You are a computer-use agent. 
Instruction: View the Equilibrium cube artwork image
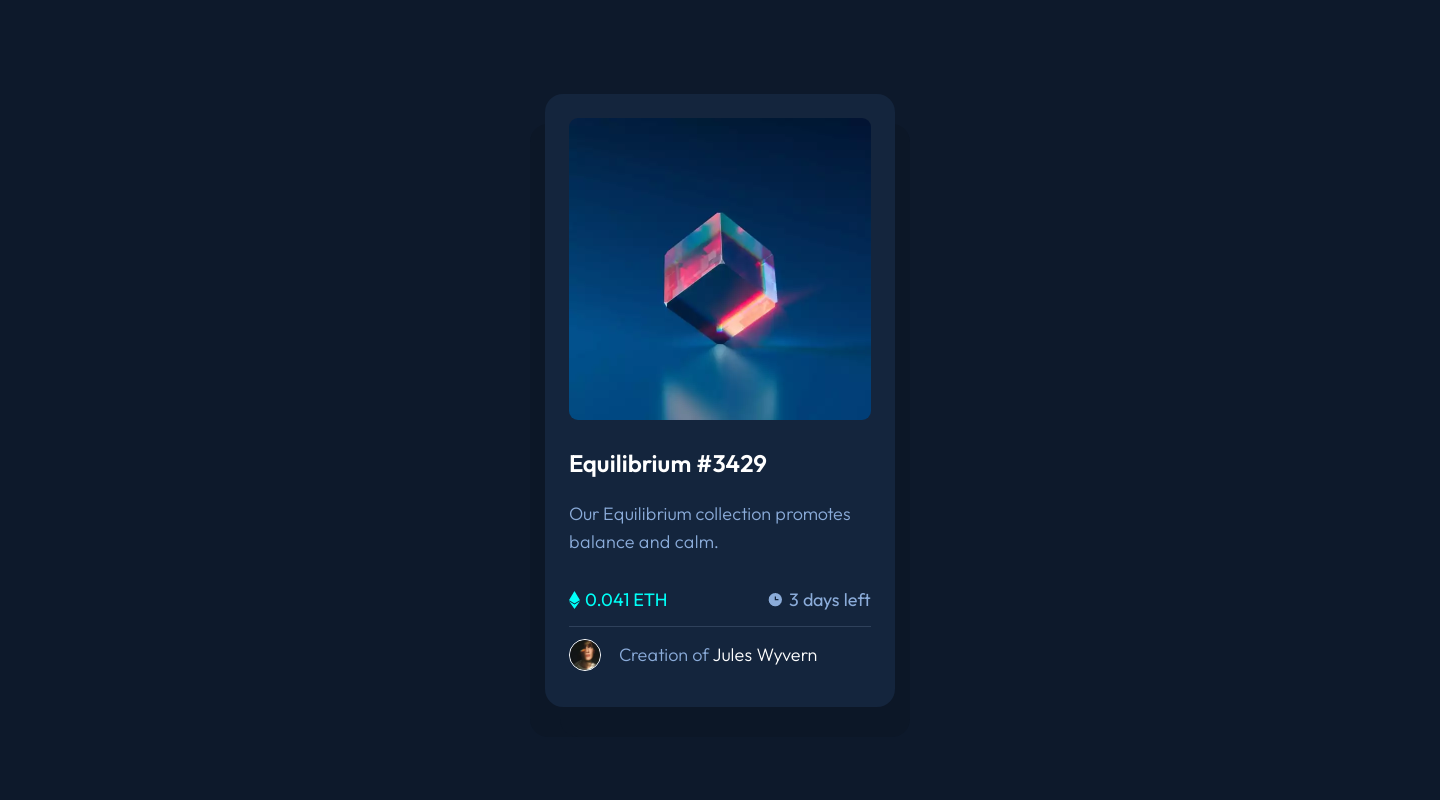pyautogui.click(x=720, y=269)
